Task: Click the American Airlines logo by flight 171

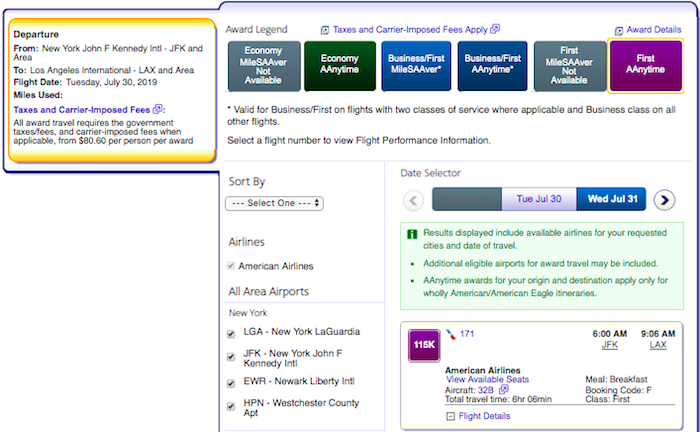Action: (x=451, y=334)
